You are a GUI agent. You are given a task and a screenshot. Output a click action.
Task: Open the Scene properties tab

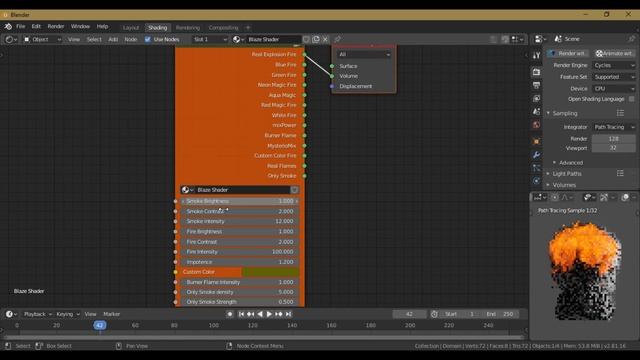click(x=536, y=111)
